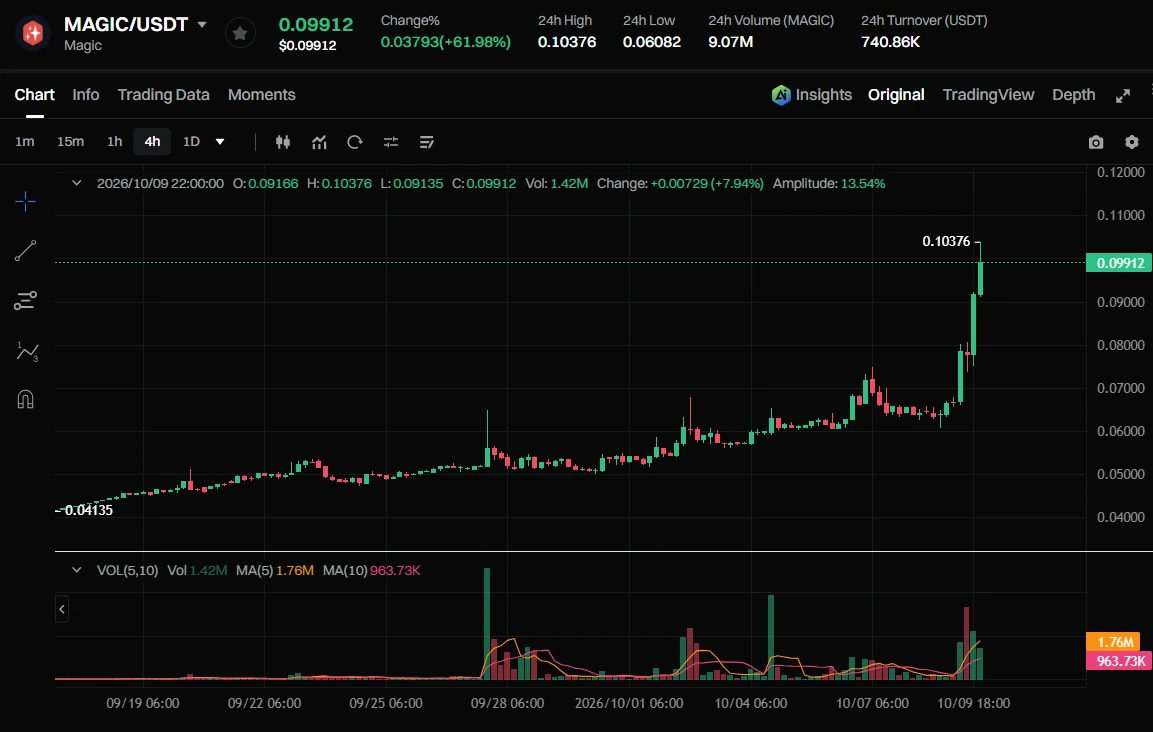This screenshot has width=1153, height=732.
Task: Open the 1D timeframe dropdown arrow
Action: click(220, 142)
